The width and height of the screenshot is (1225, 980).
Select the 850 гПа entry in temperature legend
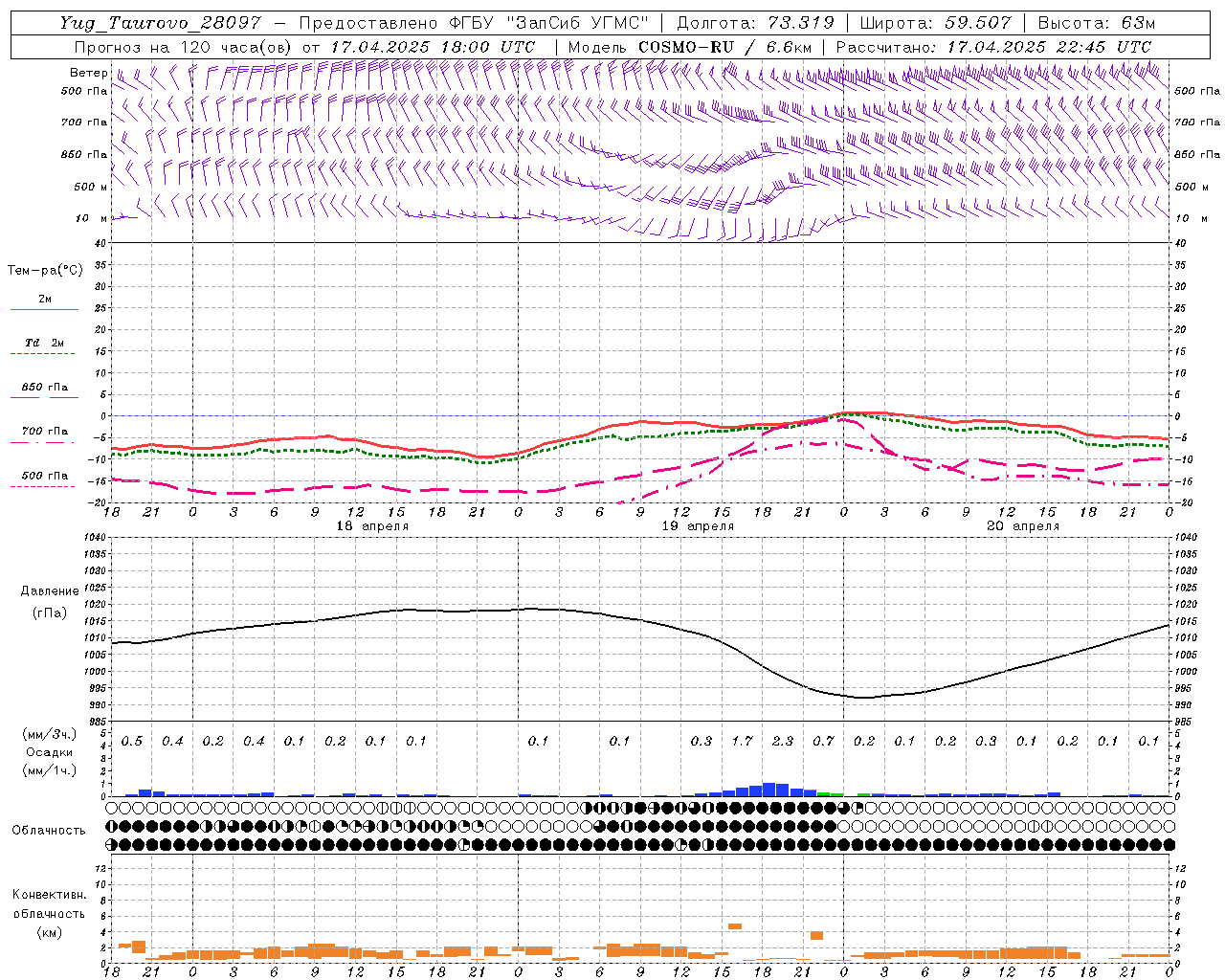(x=45, y=388)
